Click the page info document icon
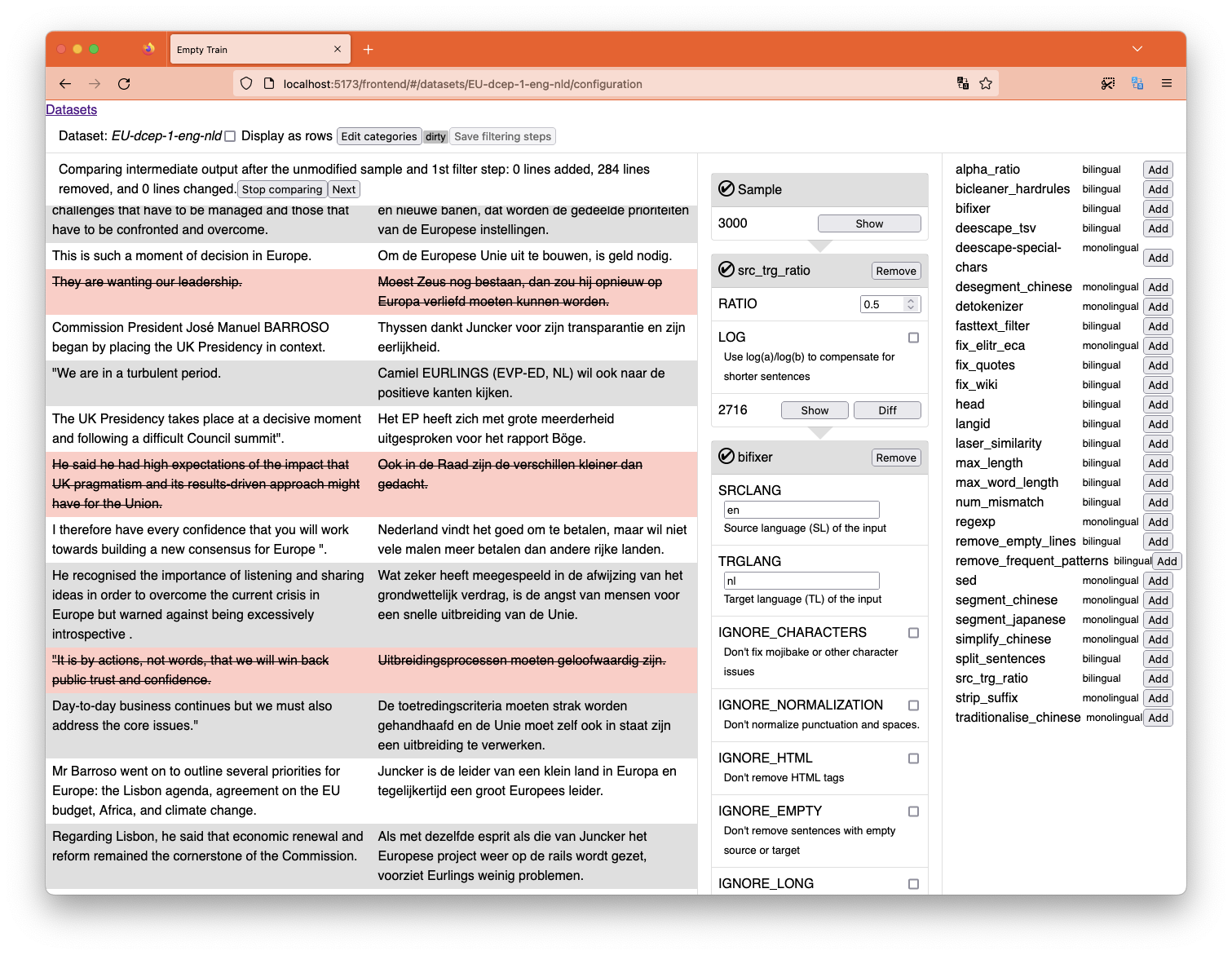The image size is (1232, 955). pos(269,84)
